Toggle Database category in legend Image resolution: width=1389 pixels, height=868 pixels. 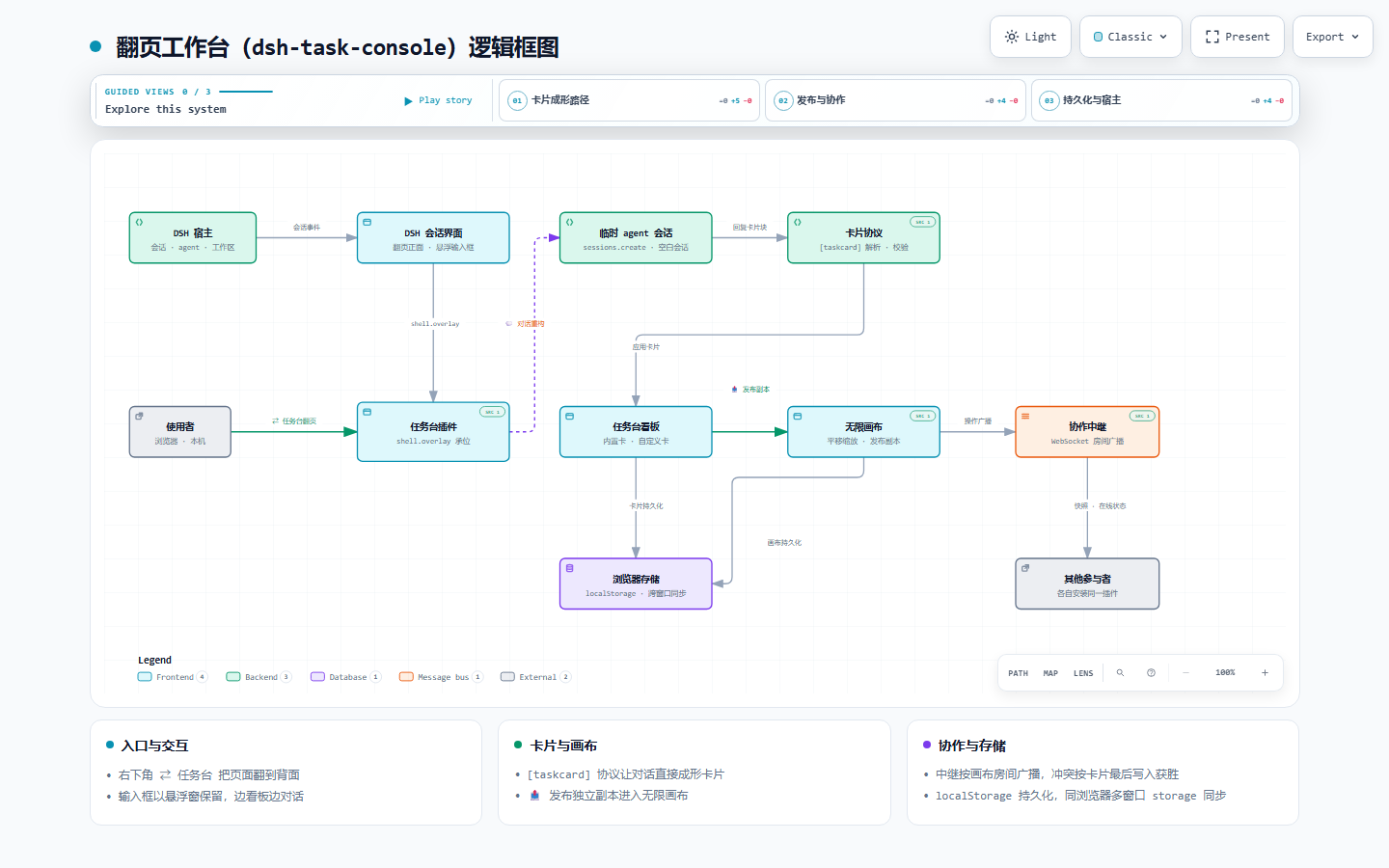[345, 677]
